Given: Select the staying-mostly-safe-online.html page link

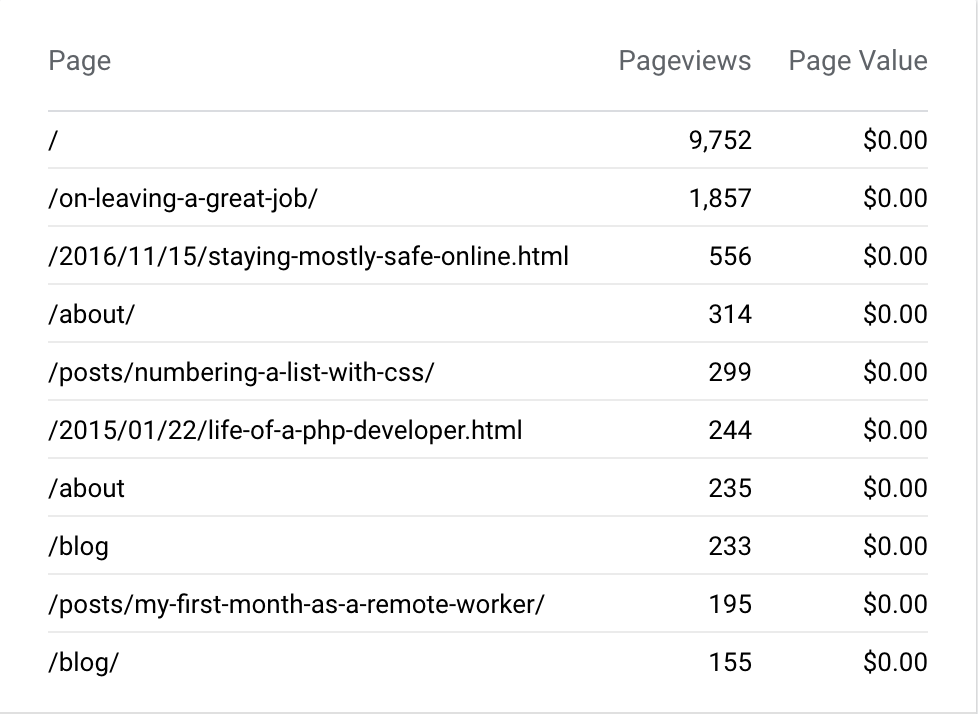Looking at the screenshot, I should coord(308,256).
